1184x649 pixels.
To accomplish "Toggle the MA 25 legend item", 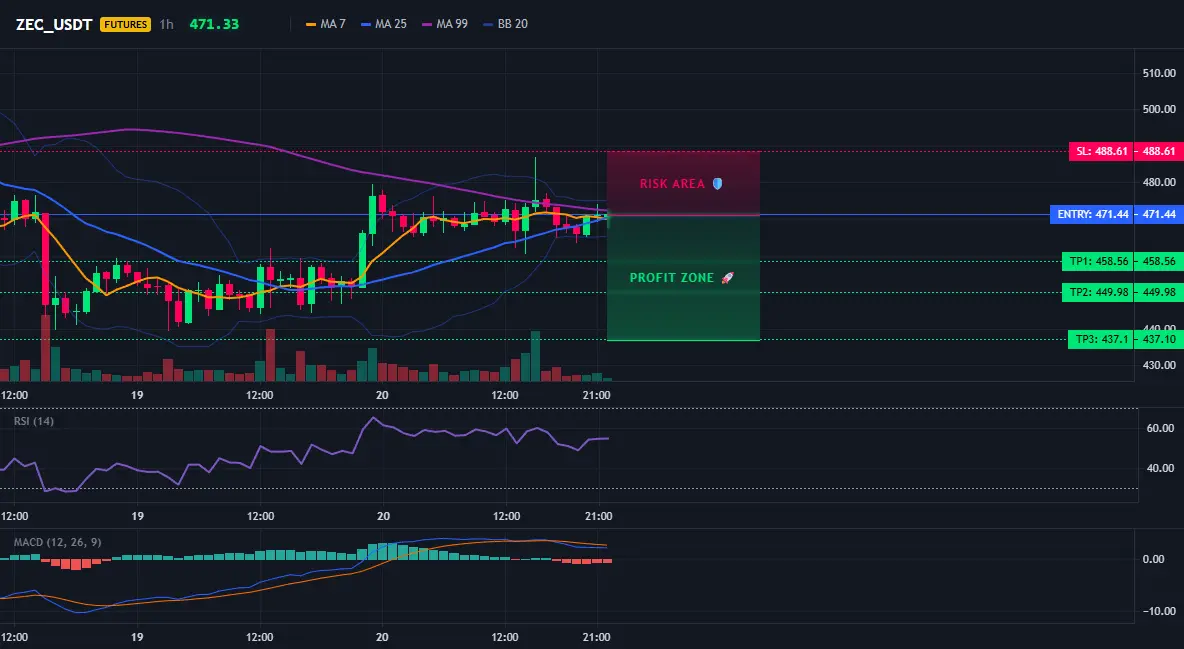I will coord(384,24).
